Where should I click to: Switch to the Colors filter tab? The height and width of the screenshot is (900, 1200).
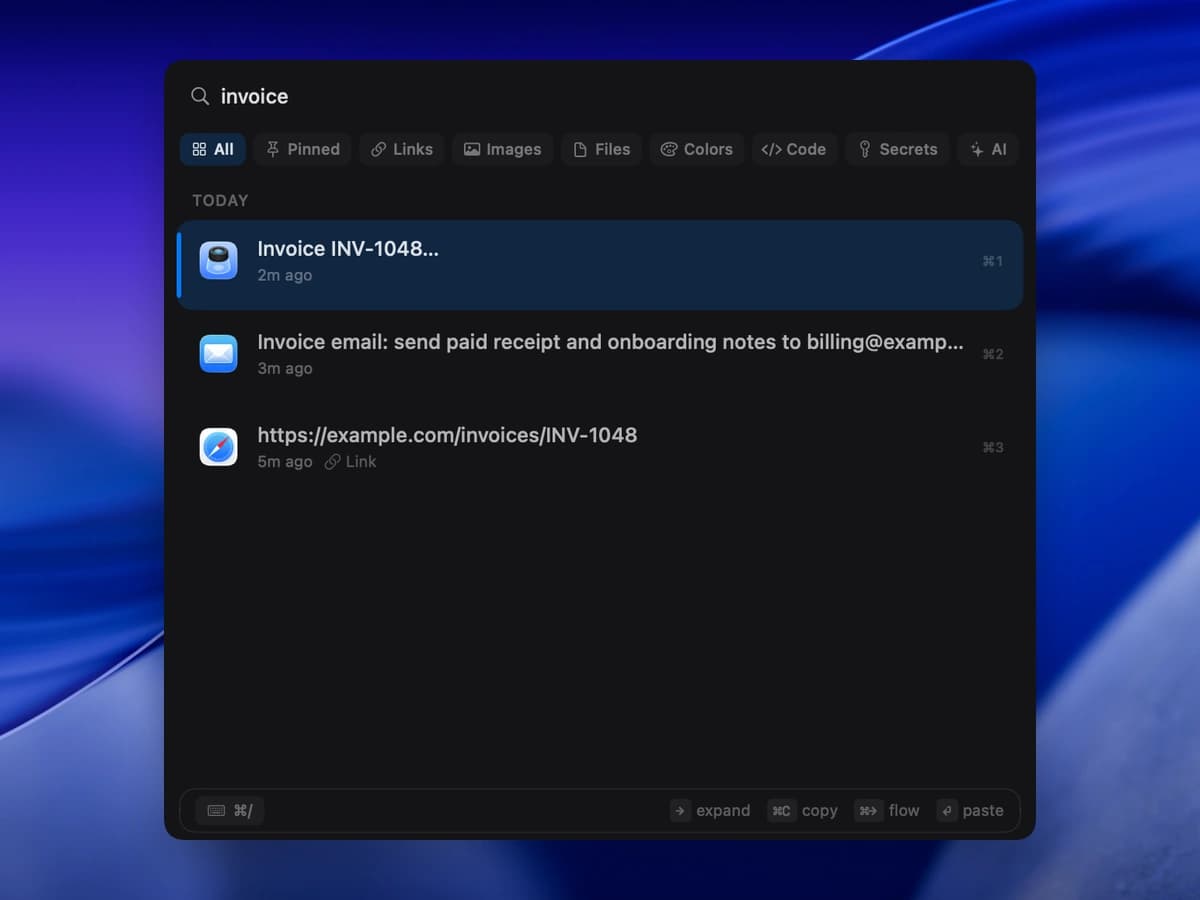697,149
